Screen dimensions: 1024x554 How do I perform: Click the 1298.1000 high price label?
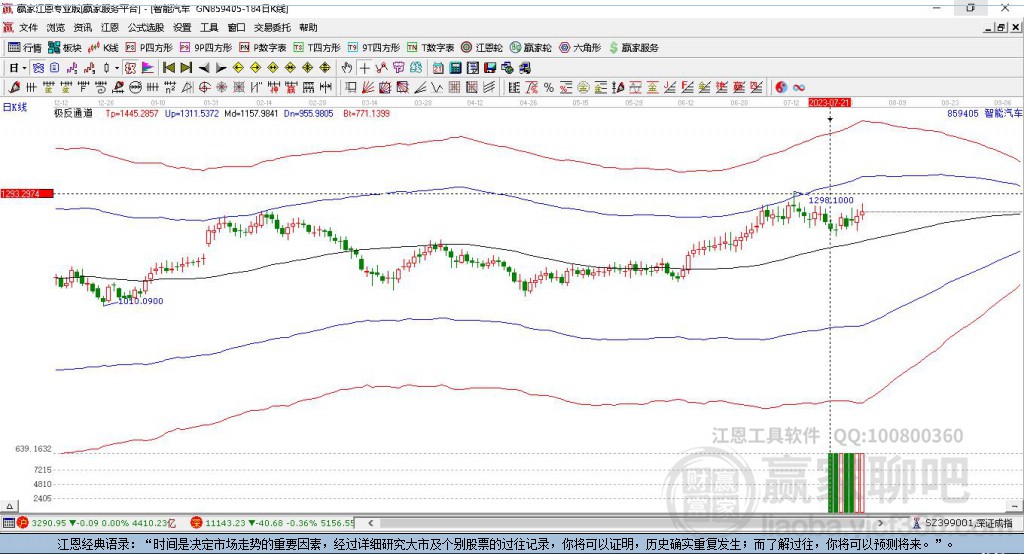click(831, 200)
